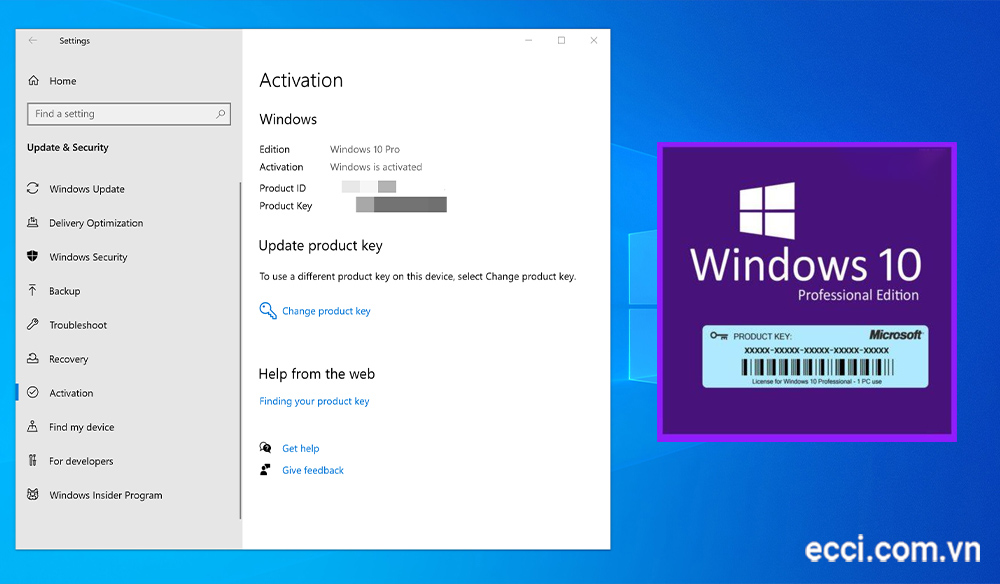Select the Delivery Optimization icon
Screen dimensions: 1000x584
click(x=33, y=223)
